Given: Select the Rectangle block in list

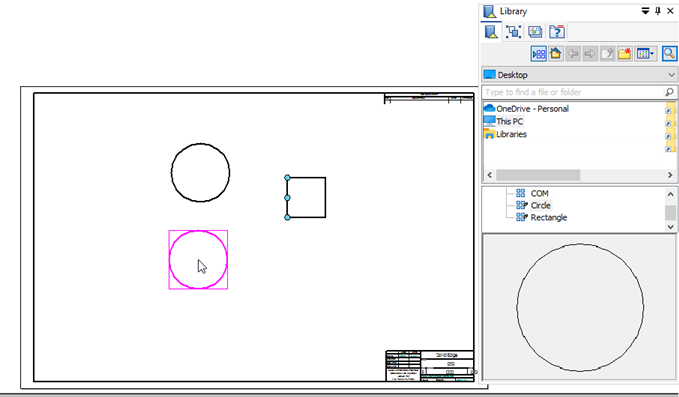Looking at the screenshot, I should point(548,217).
